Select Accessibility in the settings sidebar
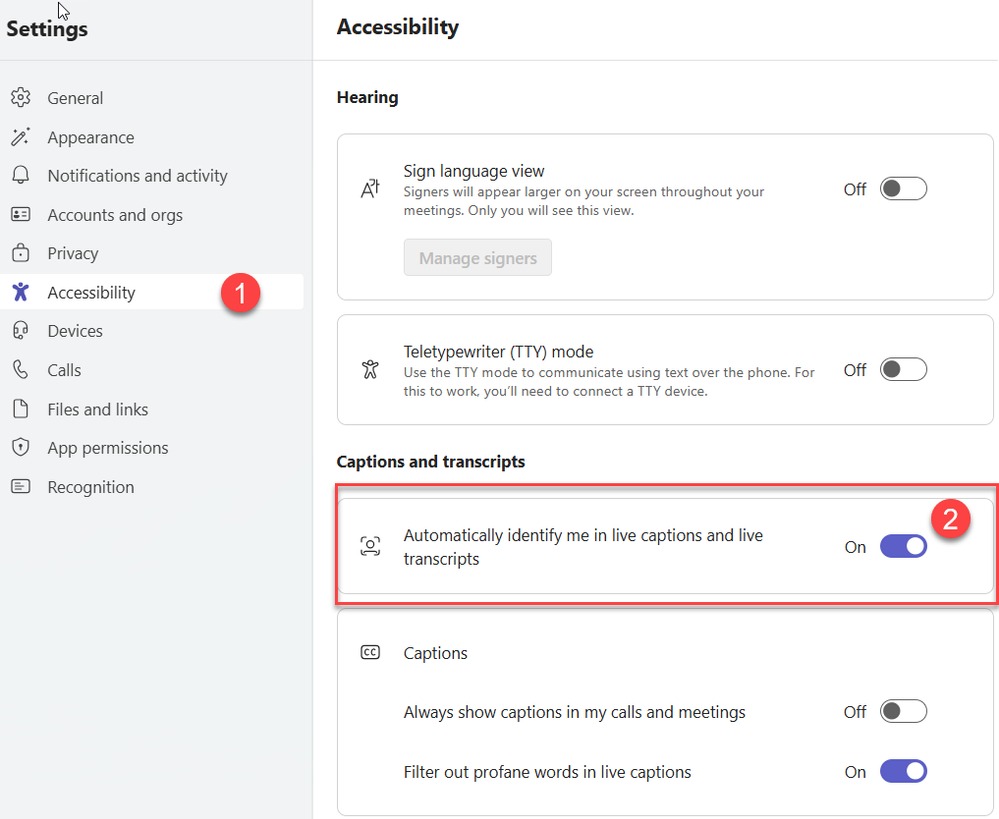Screen dimensions: 999x819 pos(91,293)
